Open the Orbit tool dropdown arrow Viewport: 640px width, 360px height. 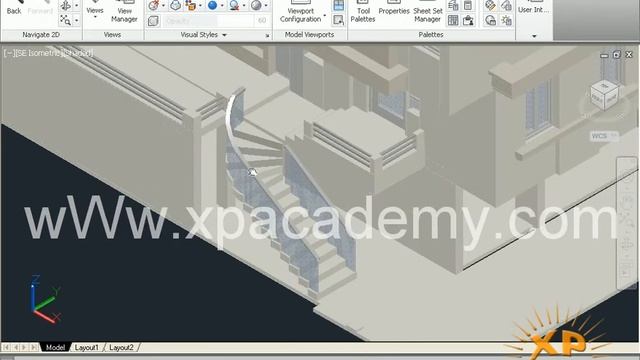(x=76, y=5)
